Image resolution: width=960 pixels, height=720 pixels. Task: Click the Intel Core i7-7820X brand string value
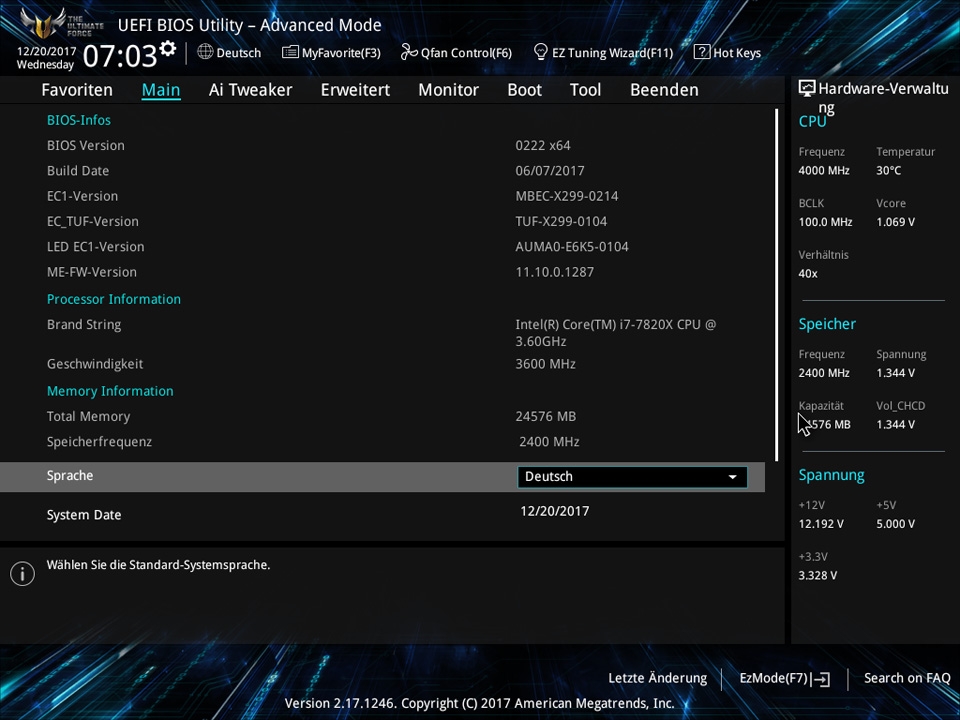(615, 333)
